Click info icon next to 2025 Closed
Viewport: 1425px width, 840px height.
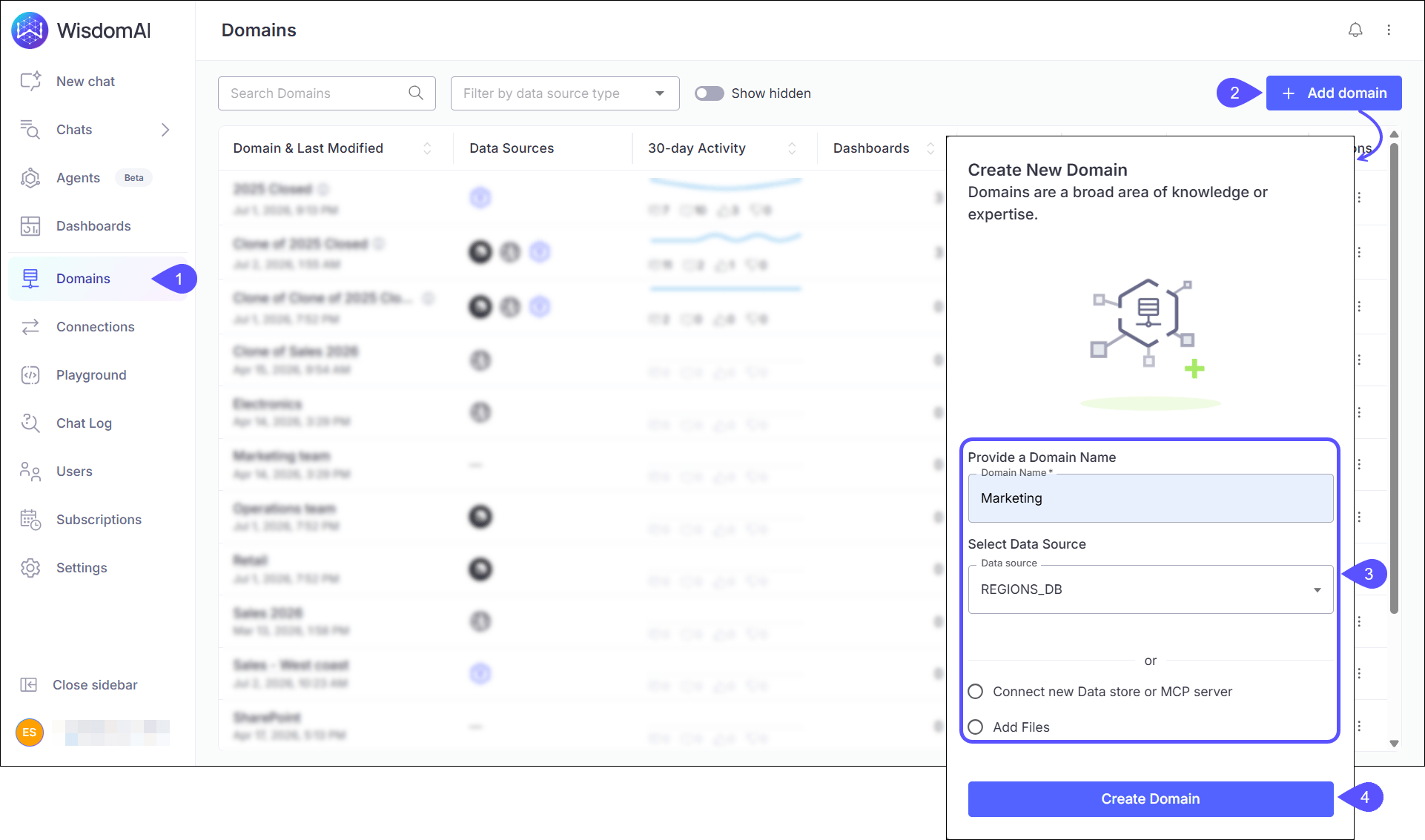tap(324, 189)
